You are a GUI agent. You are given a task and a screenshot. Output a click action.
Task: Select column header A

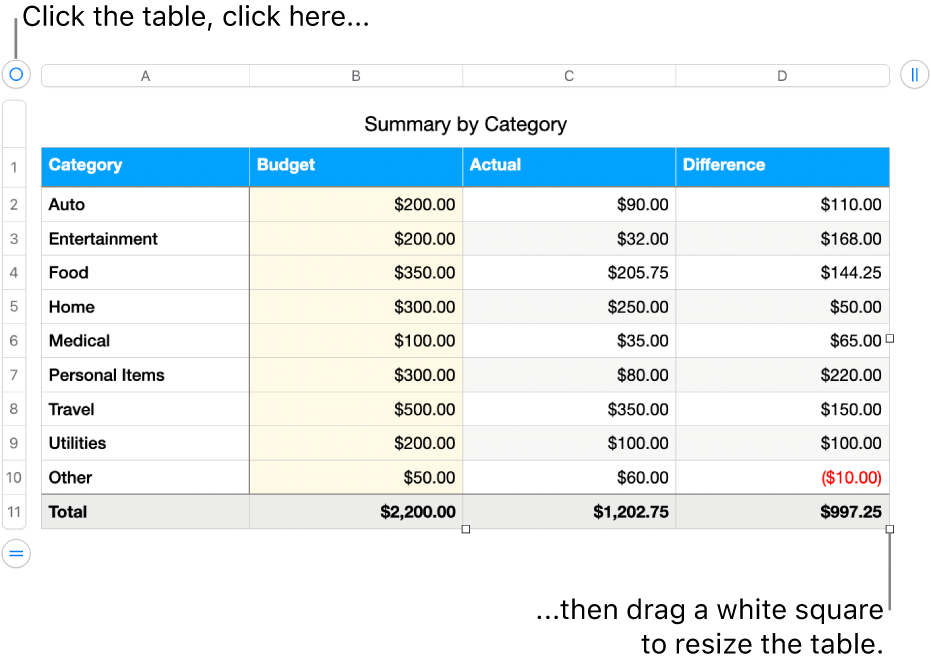point(145,75)
